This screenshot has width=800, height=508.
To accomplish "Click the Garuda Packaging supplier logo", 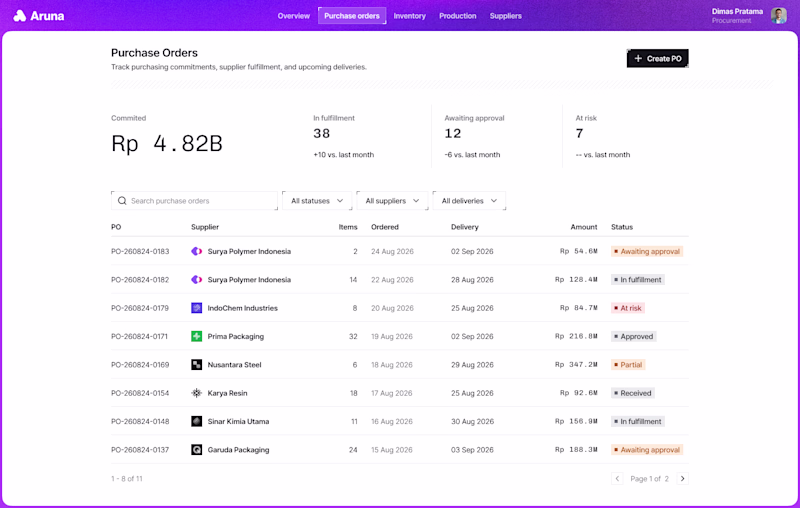I will coord(196,450).
